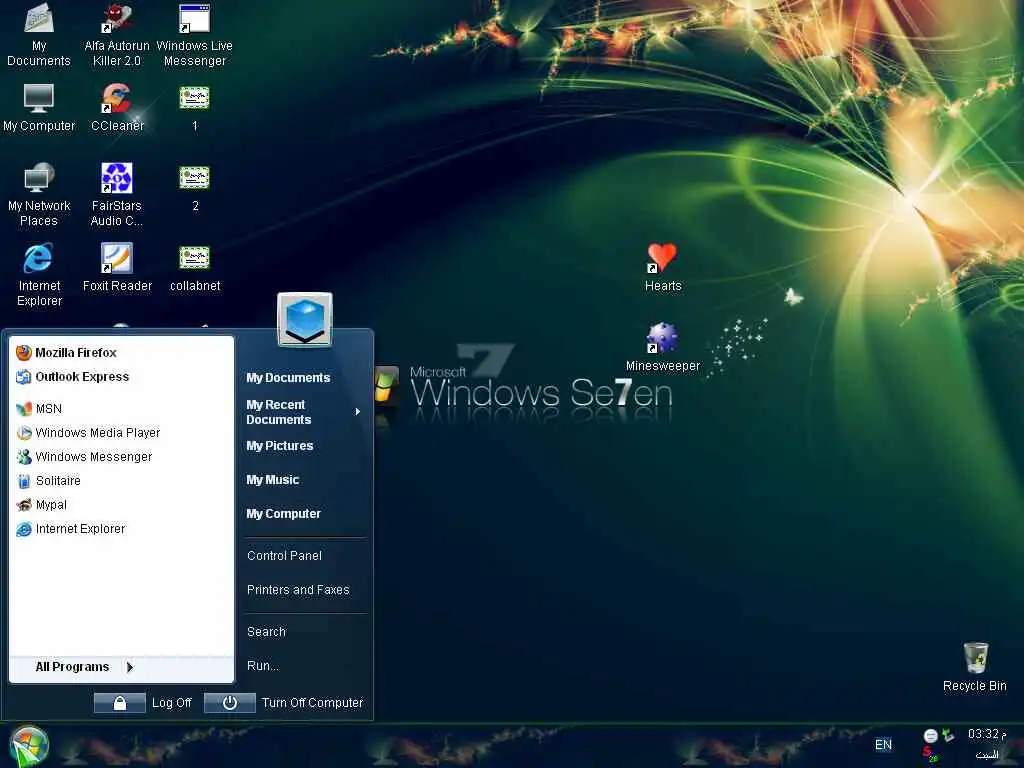Open the Recycle Bin
The image size is (1024, 768).
[975, 667]
